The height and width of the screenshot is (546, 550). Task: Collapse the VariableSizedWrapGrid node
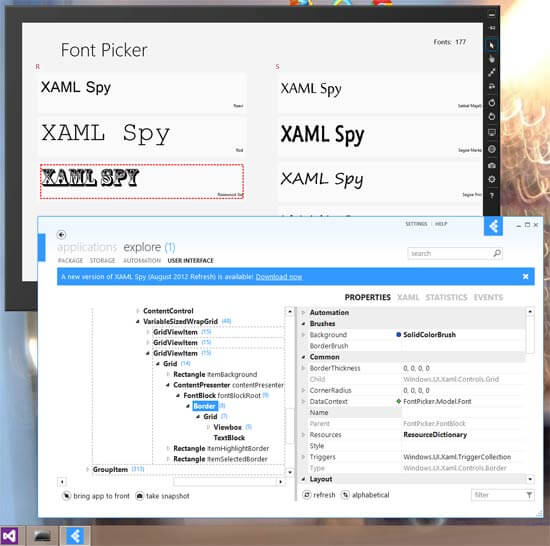click(x=138, y=321)
